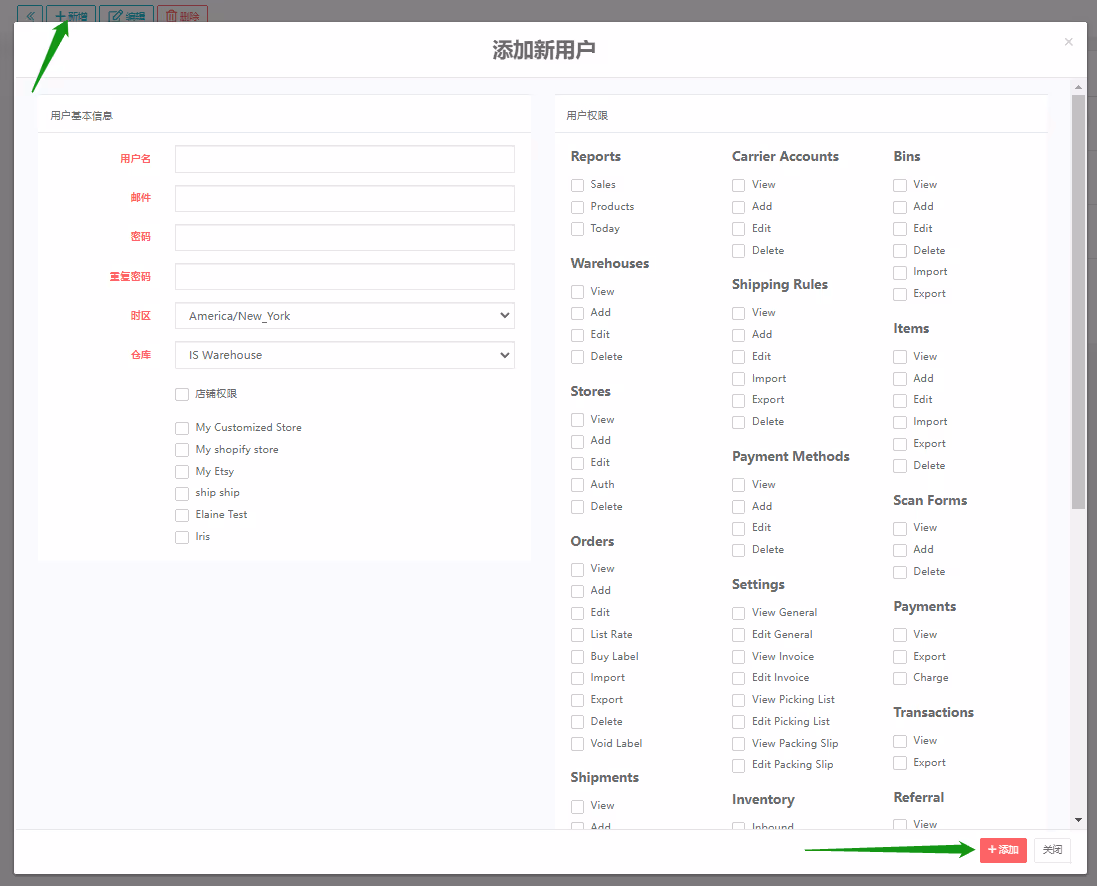Click the 关闭 close button
Image resolution: width=1097 pixels, height=886 pixels.
(x=1052, y=850)
